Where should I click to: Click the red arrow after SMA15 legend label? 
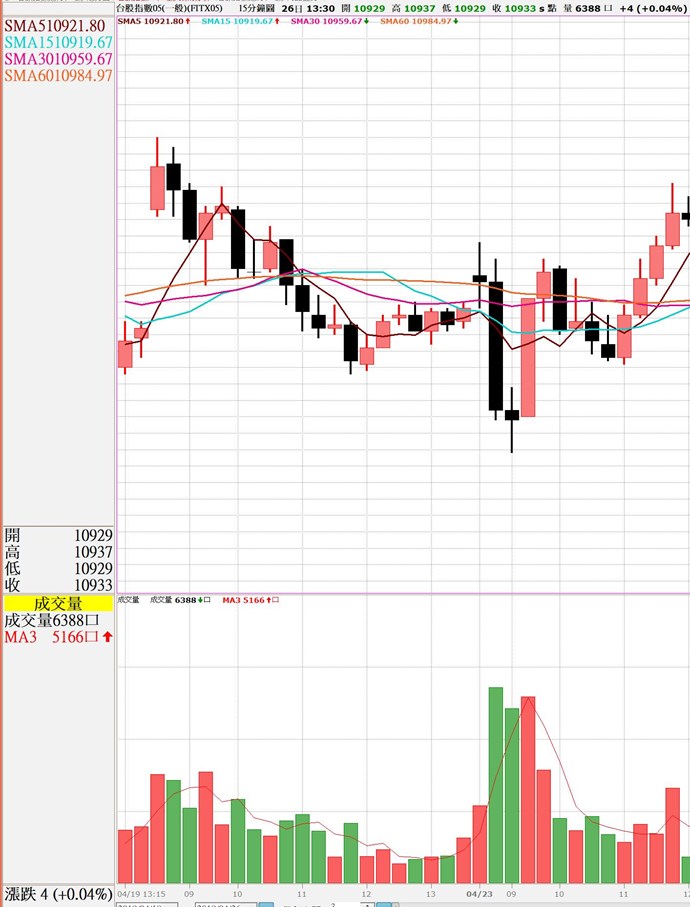(x=276, y=20)
